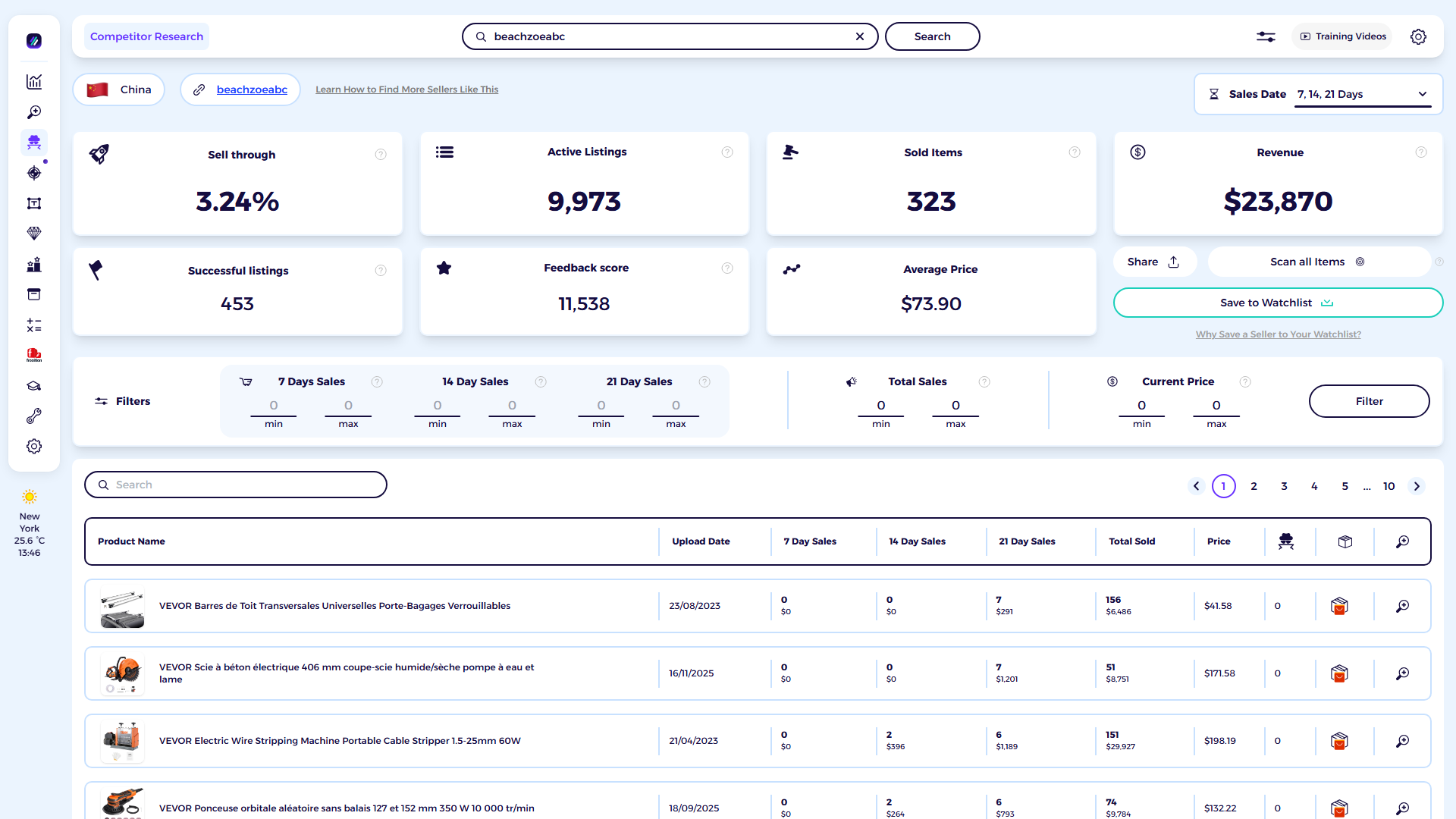Jump to results page 10
The width and height of the screenshot is (1456, 819).
[1389, 486]
